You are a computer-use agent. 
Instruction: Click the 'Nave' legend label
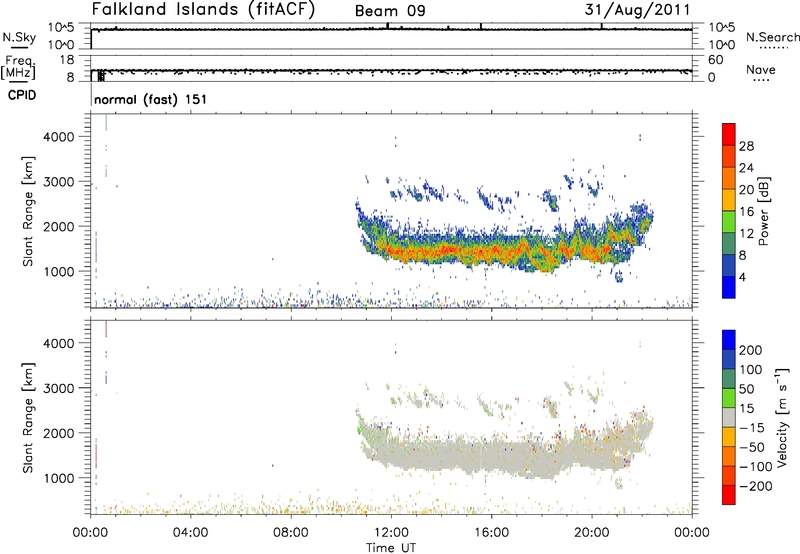click(761, 69)
